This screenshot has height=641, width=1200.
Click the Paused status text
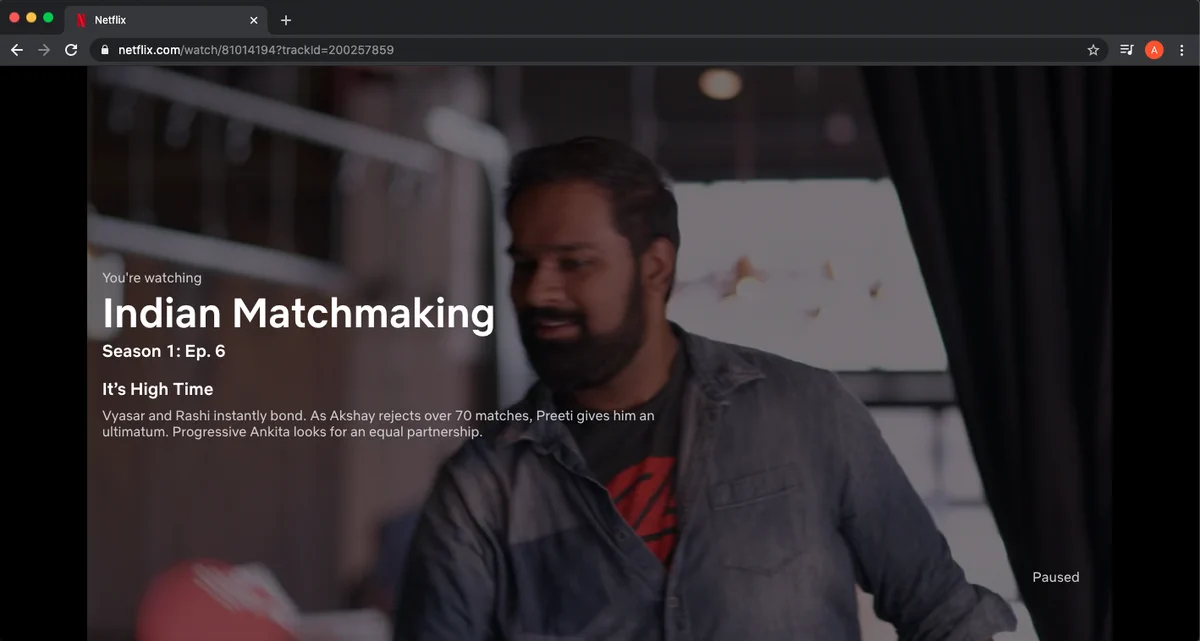(1056, 577)
